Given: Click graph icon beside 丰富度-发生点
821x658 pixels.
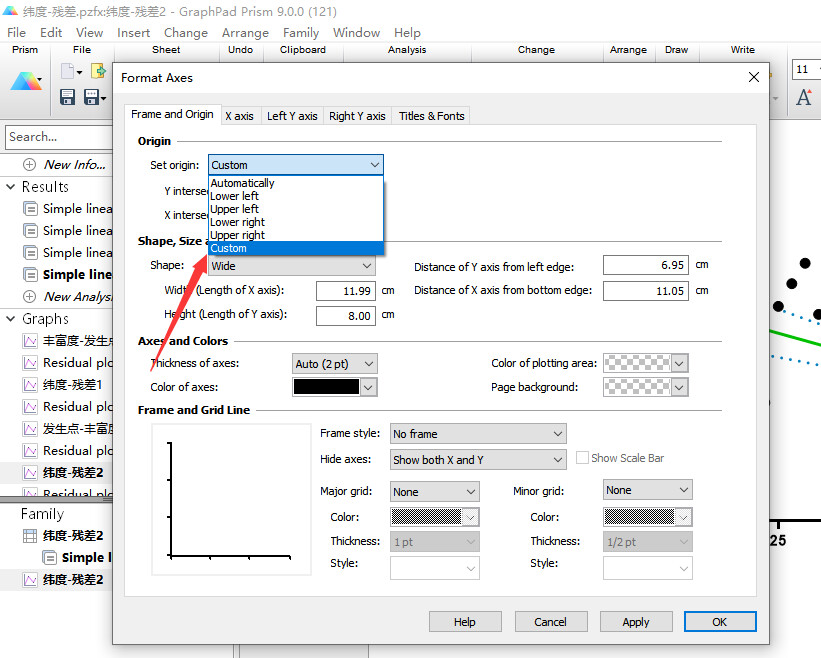Looking at the screenshot, I should [30, 341].
